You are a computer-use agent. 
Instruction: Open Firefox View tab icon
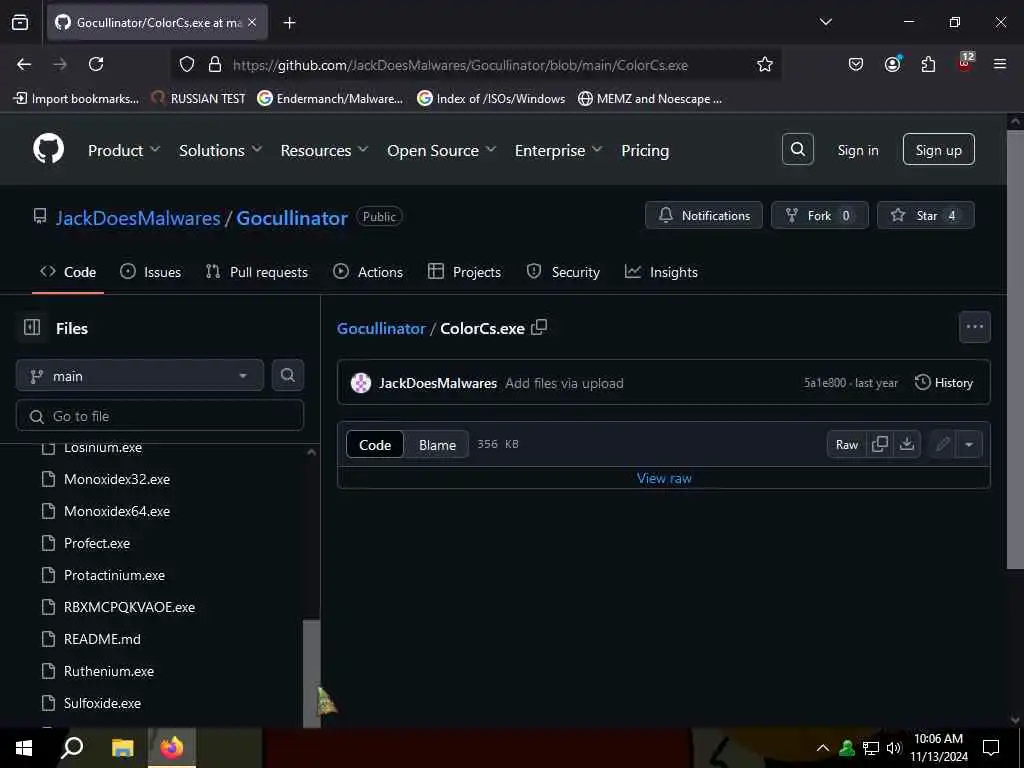20,22
